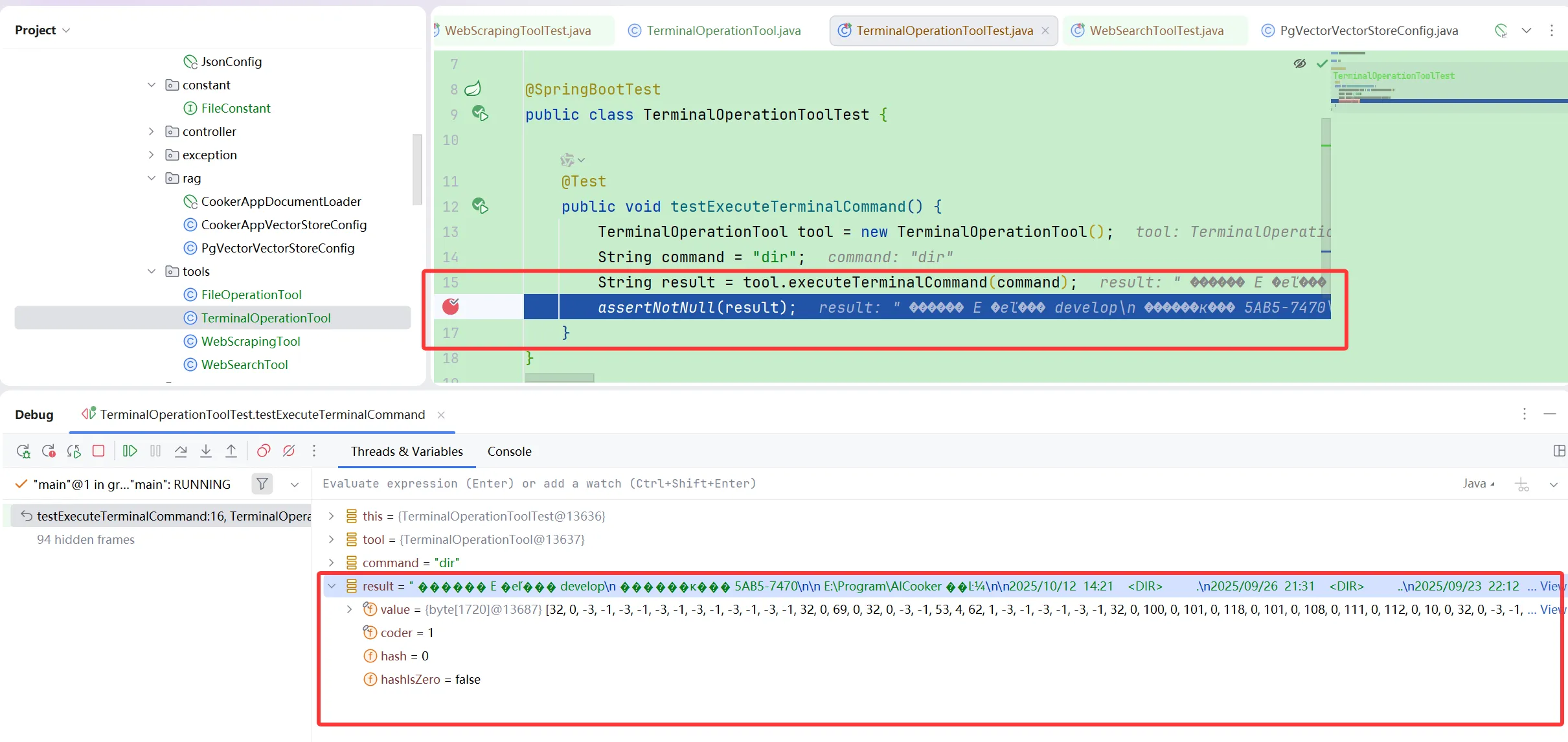
Task: Click the Project panel vertical scrollbar
Action: click(x=417, y=168)
